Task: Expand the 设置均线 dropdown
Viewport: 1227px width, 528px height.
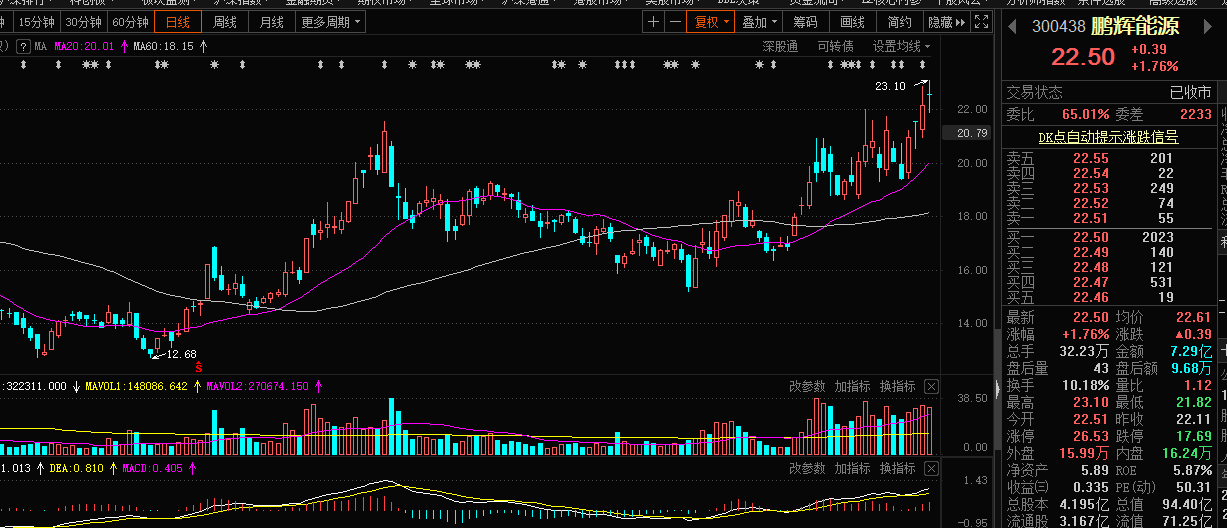Action: coord(900,46)
